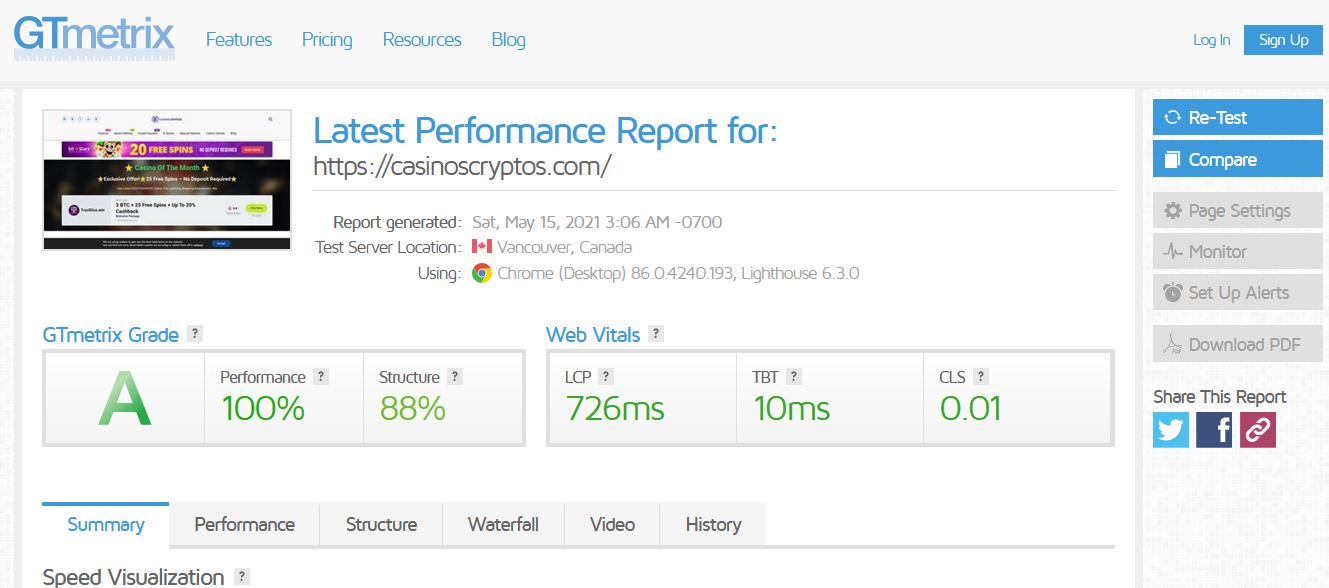The width and height of the screenshot is (1329, 588).
Task: Click the help icon beside LCP
Action: (606, 377)
